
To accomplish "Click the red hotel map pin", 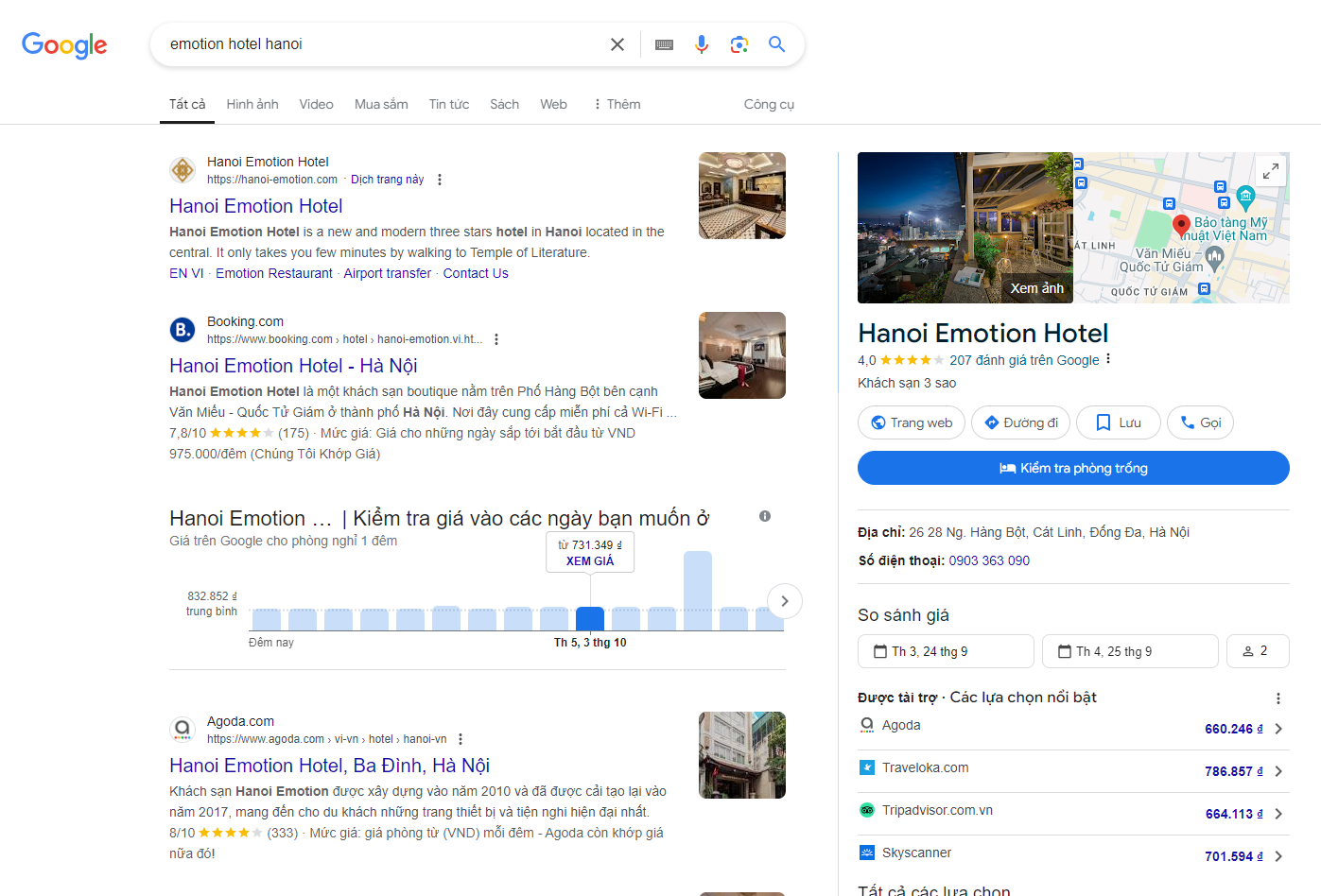I will tap(1181, 225).
